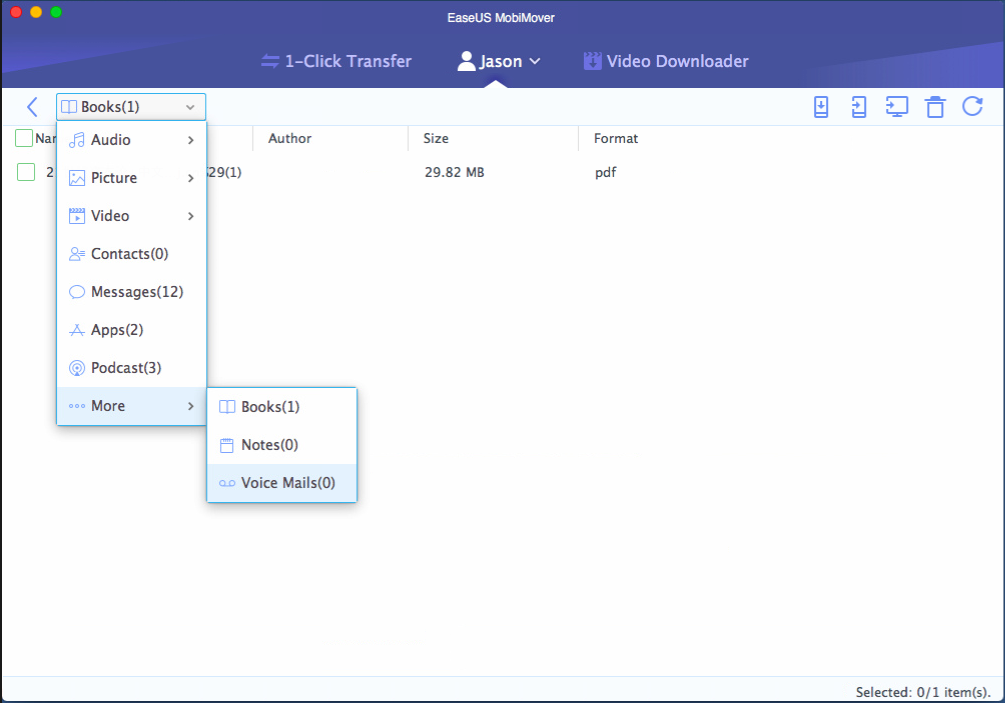Select Notes(0) in the submenu

click(x=282, y=445)
